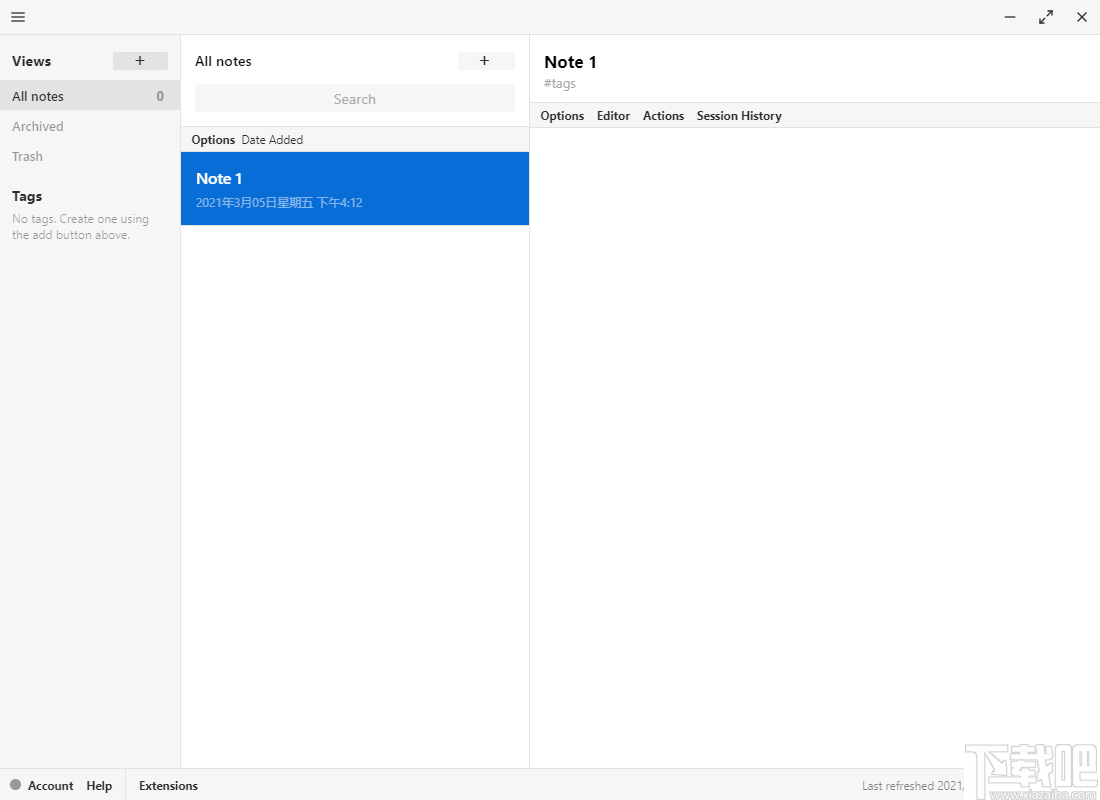The image size is (1100, 800).
Task: Select the All notes view
Action: click(90, 96)
